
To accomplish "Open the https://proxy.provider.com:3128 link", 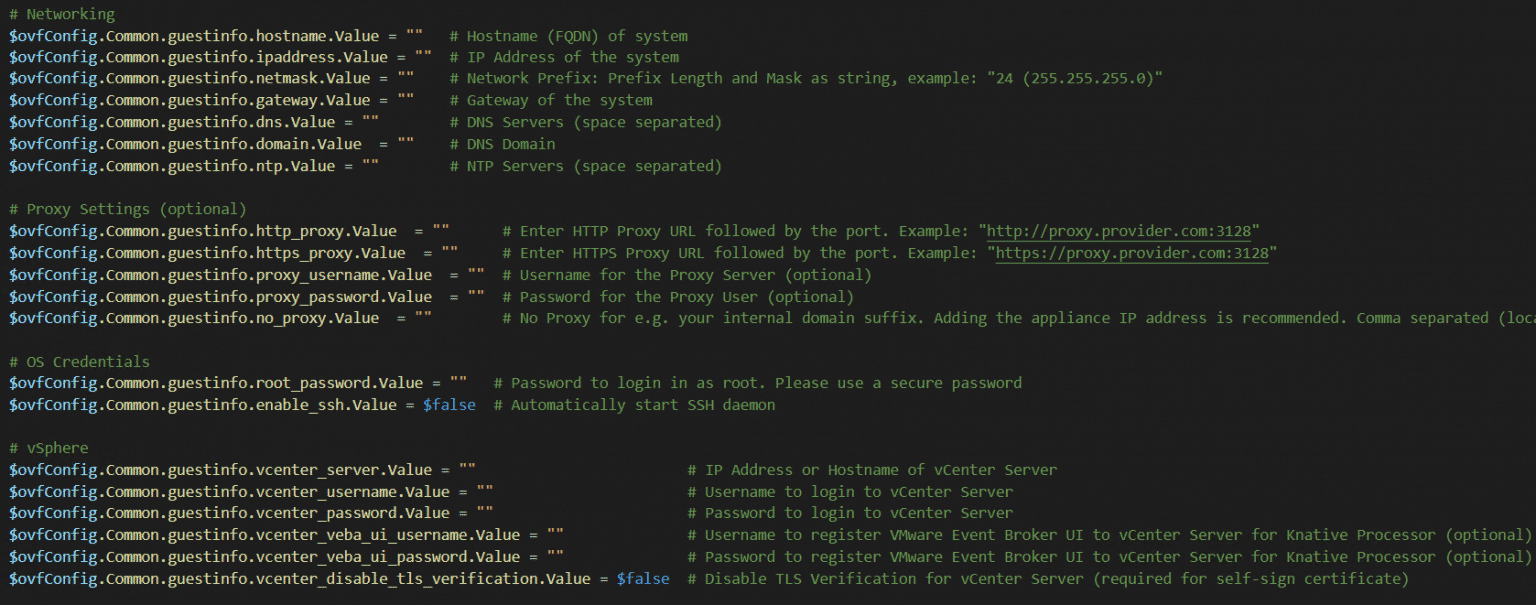I will (1131, 253).
